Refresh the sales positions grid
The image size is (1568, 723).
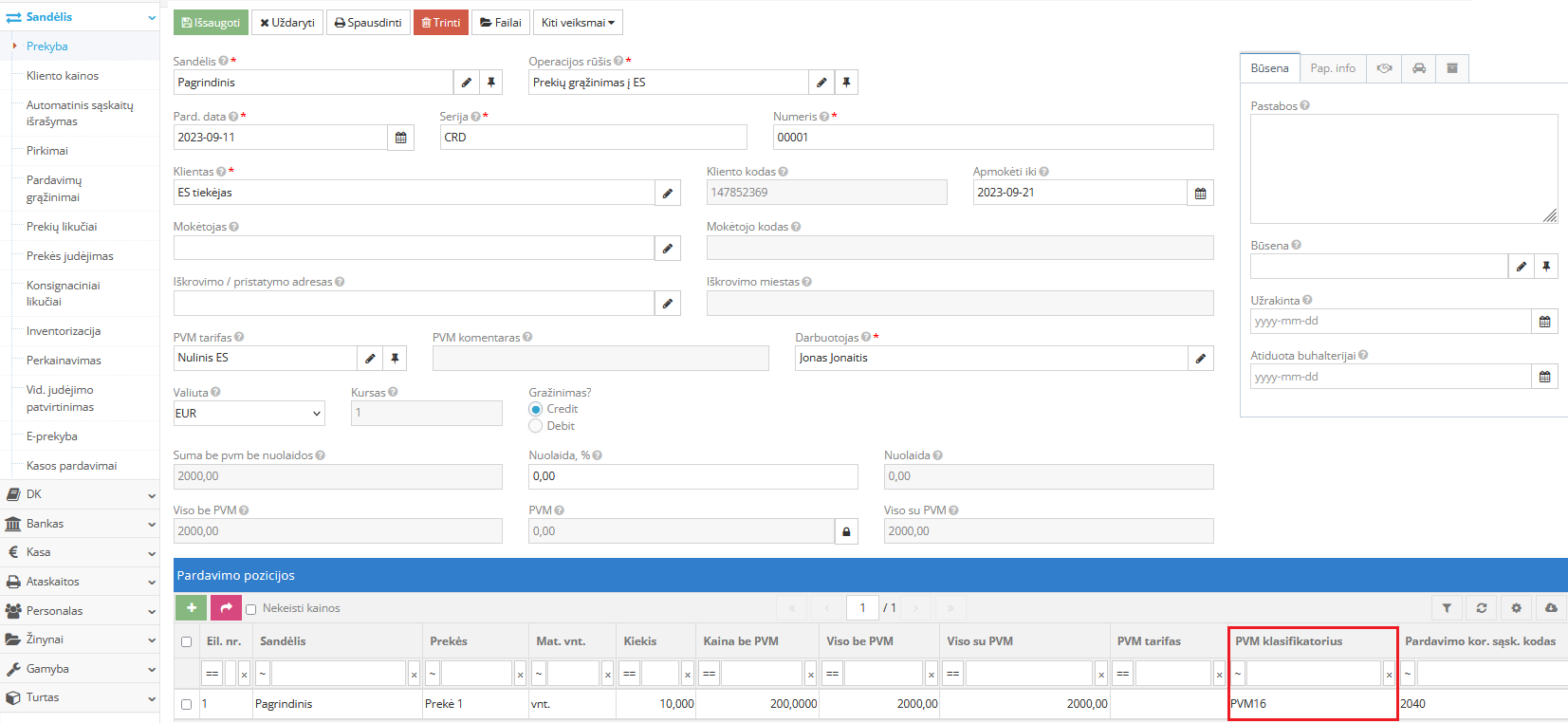click(x=1482, y=608)
